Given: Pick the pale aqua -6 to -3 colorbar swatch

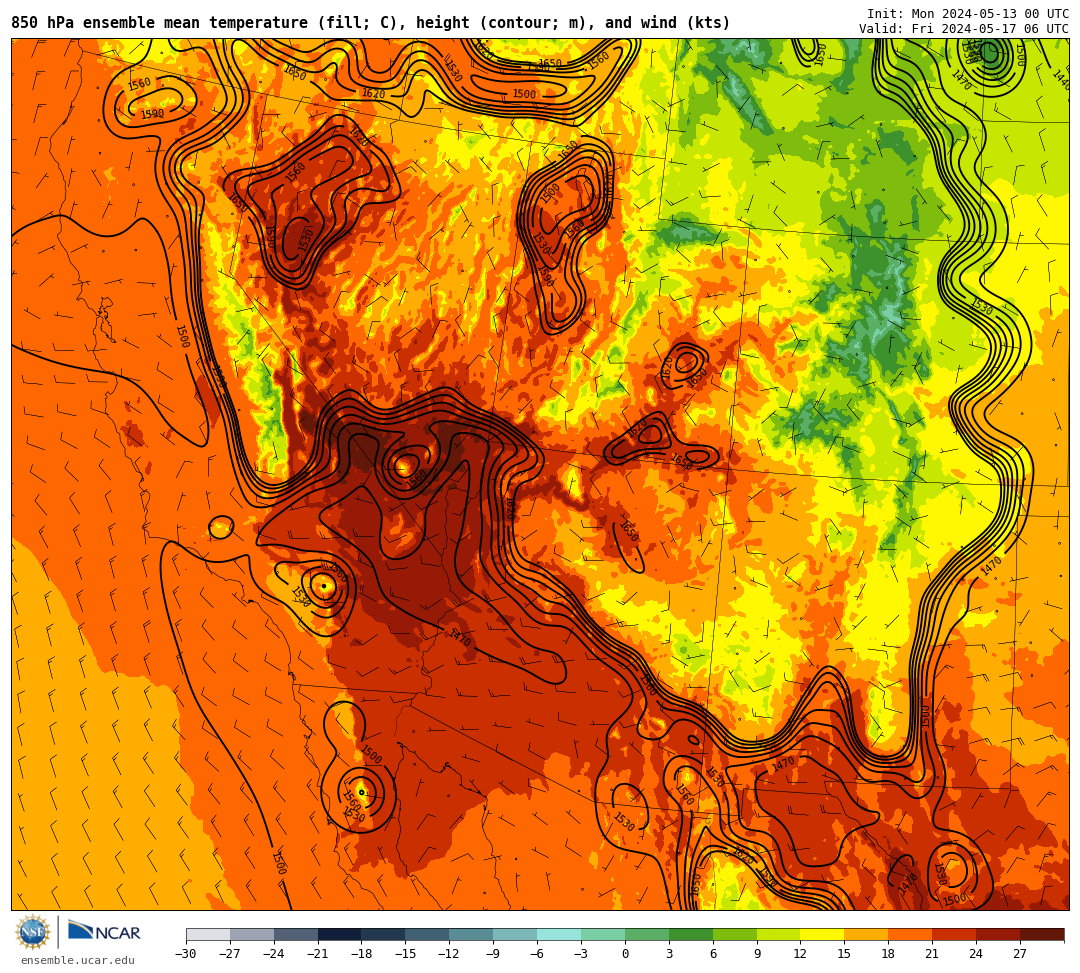Looking at the screenshot, I should (x=559, y=934).
